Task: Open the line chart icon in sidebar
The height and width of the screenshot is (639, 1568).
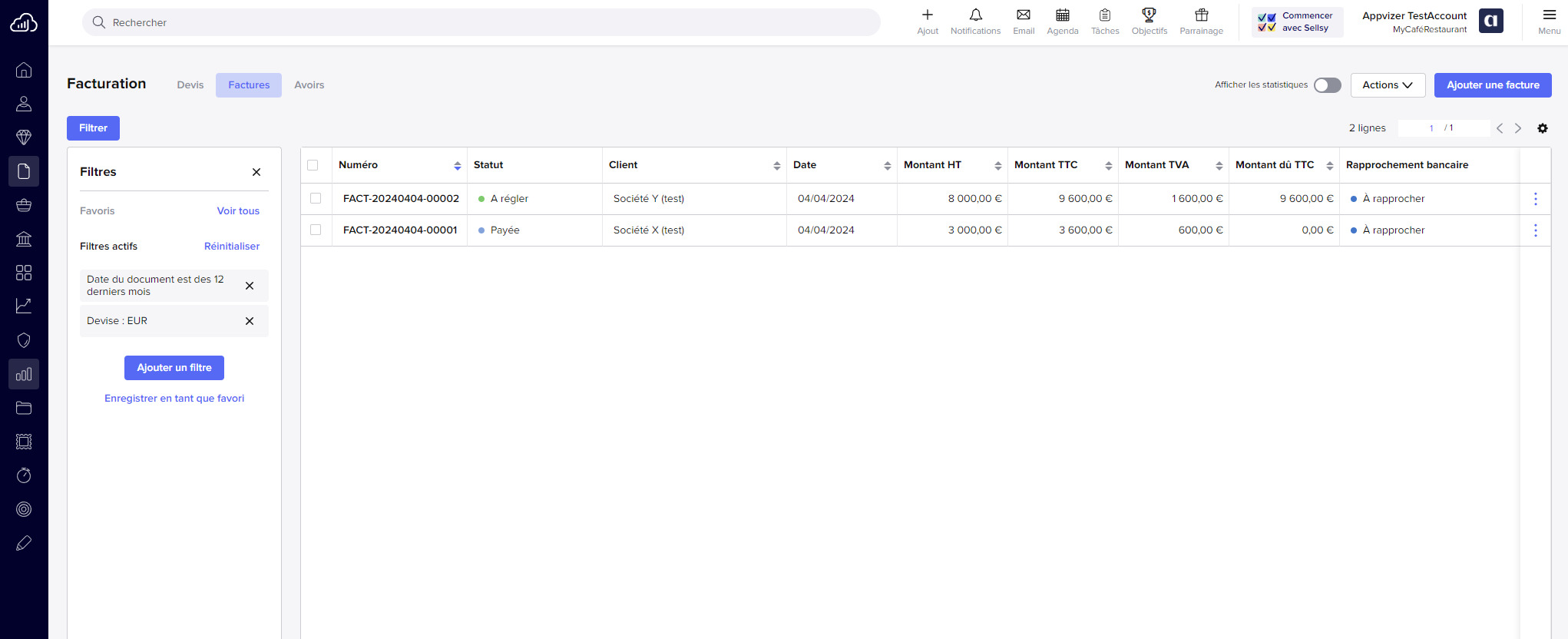Action: click(24, 306)
